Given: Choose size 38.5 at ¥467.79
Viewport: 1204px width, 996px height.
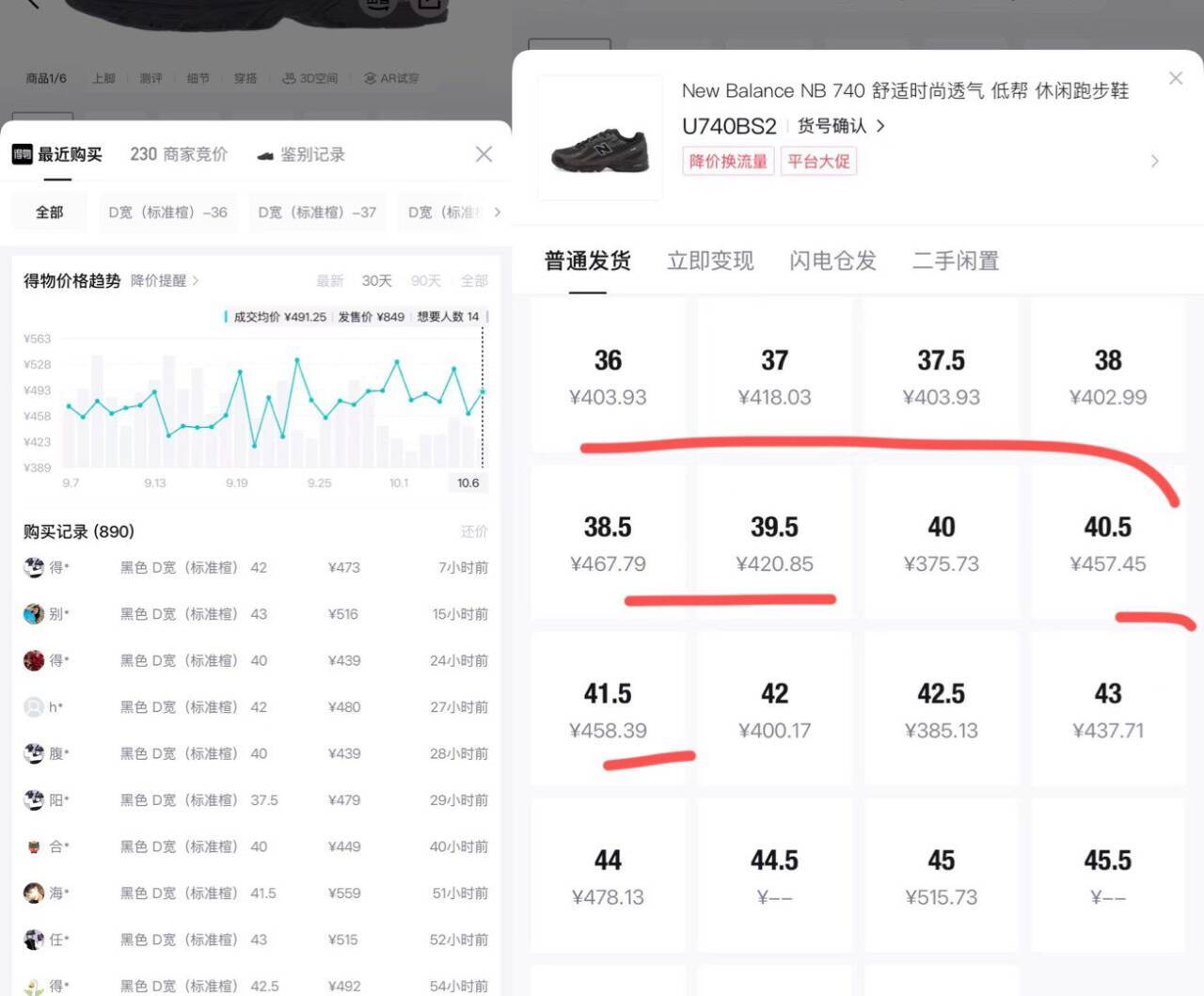Looking at the screenshot, I should tap(608, 543).
